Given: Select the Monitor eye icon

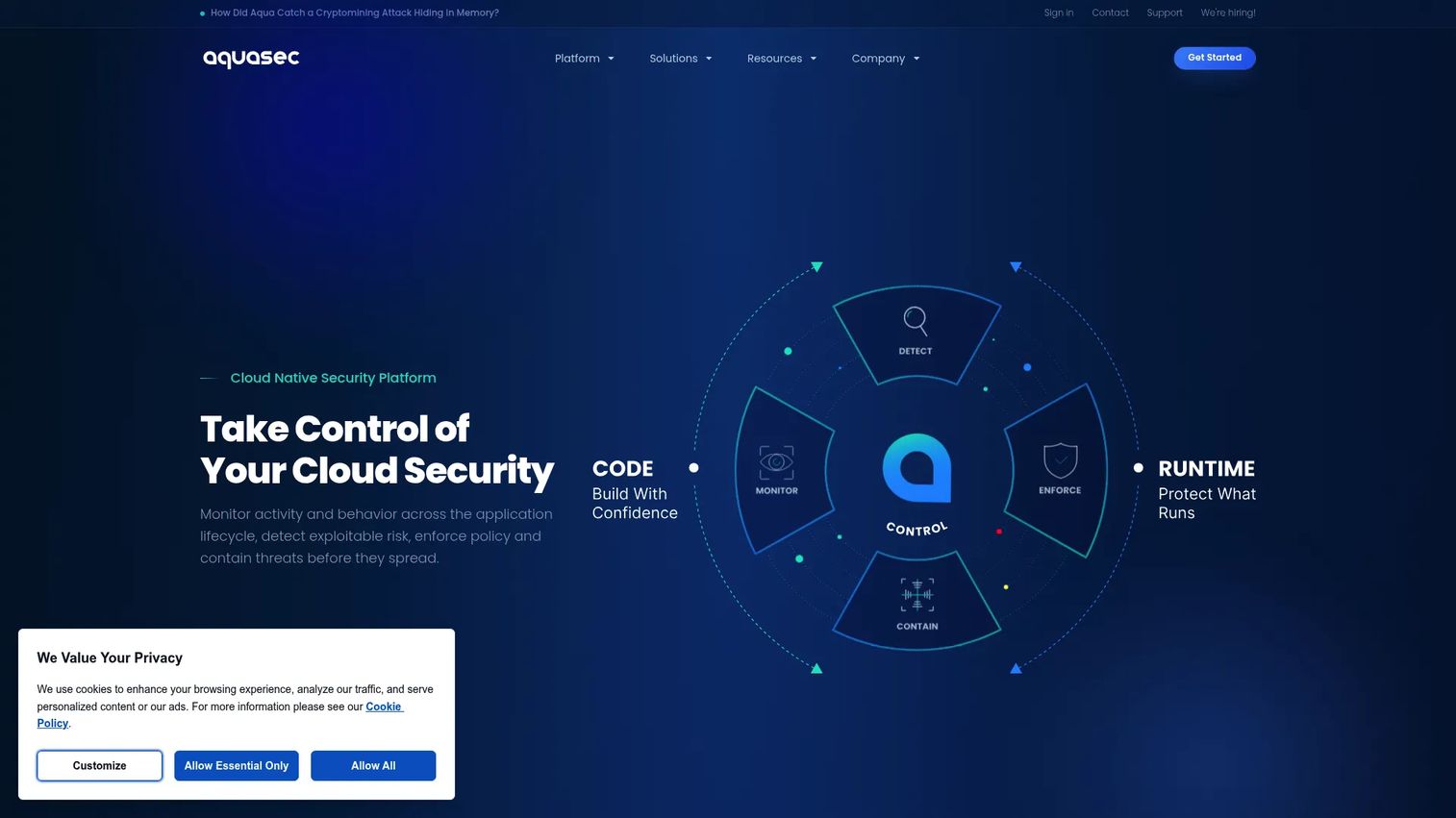Looking at the screenshot, I should point(776,462).
